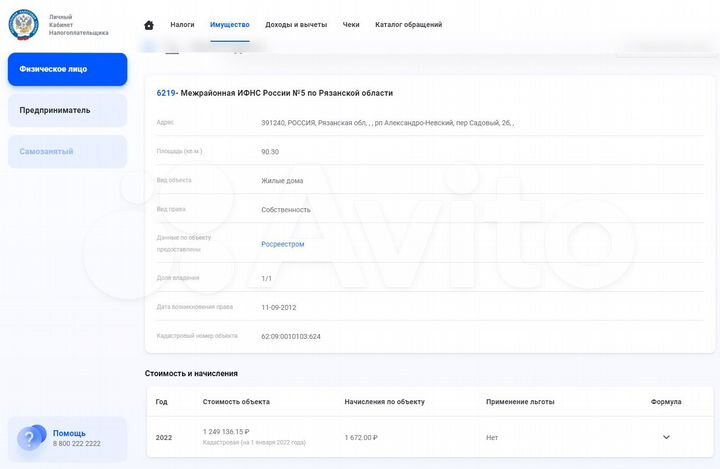Click the 2022 year row
720x469 pixels.
click(x=164, y=437)
